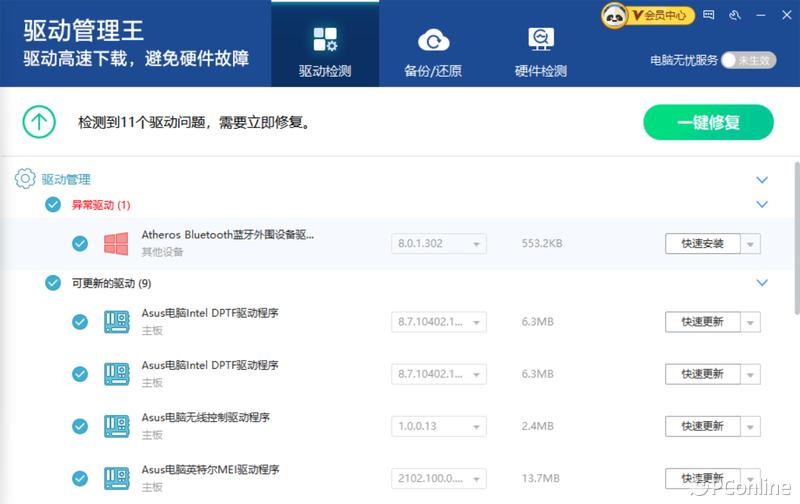Open the feedback message icon in title bar

pyautogui.click(x=709, y=15)
